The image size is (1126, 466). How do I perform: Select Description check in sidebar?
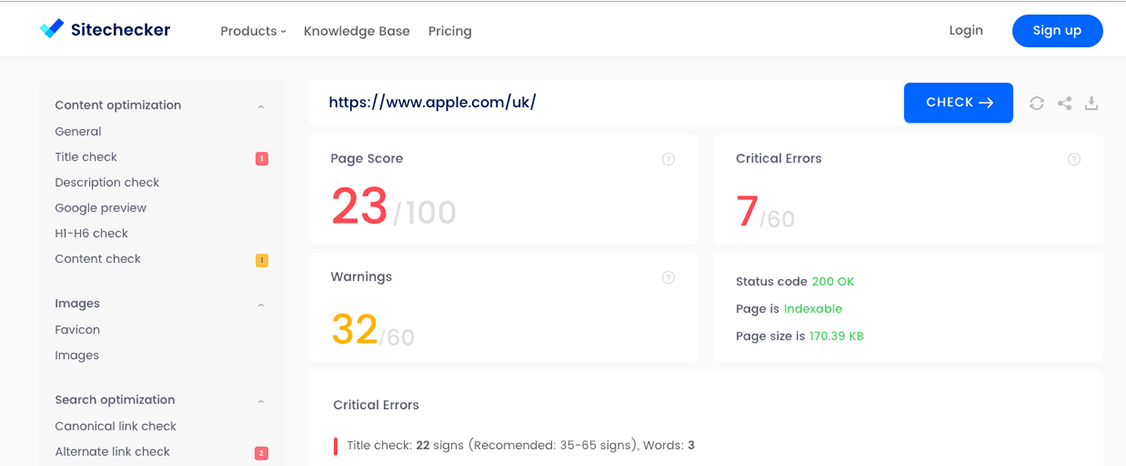[107, 182]
